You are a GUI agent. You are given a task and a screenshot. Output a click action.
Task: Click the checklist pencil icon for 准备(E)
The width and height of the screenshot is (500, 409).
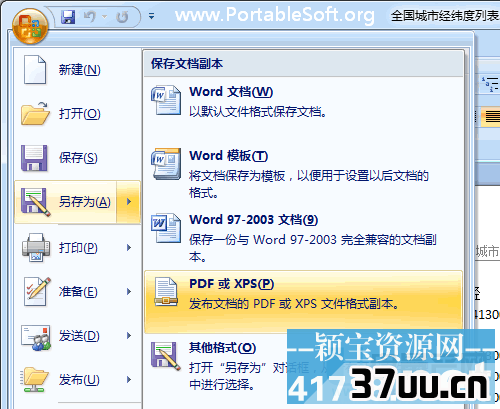tap(37, 291)
